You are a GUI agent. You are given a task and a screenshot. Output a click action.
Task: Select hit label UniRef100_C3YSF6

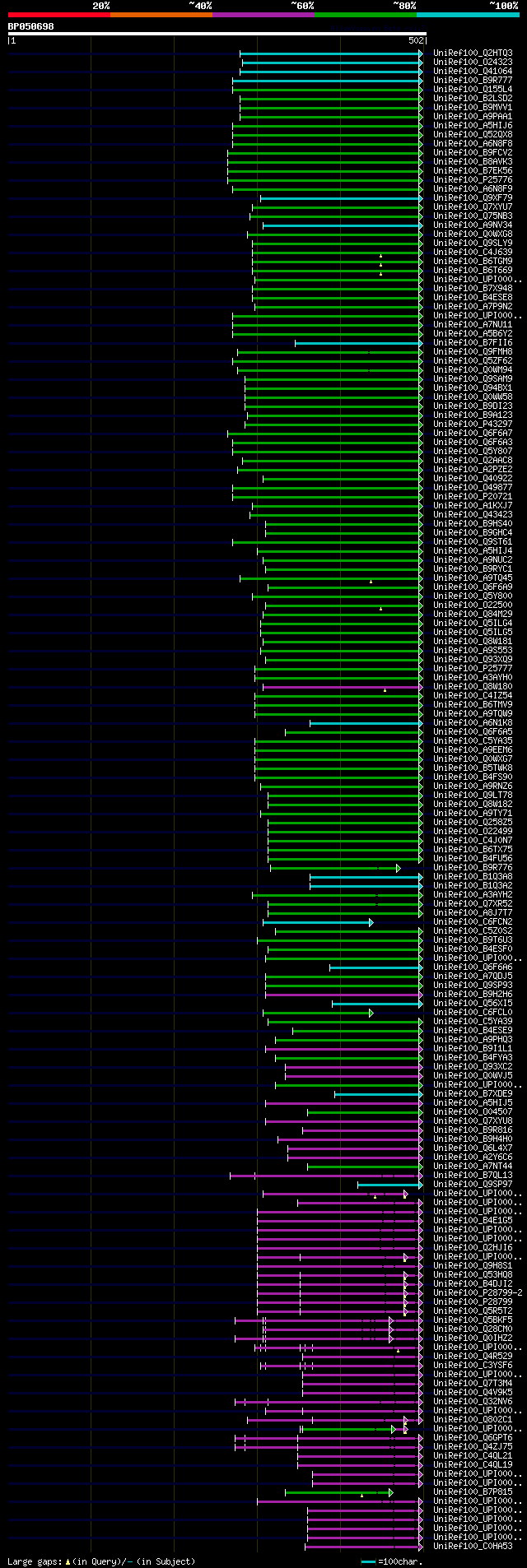point(473,1366)
